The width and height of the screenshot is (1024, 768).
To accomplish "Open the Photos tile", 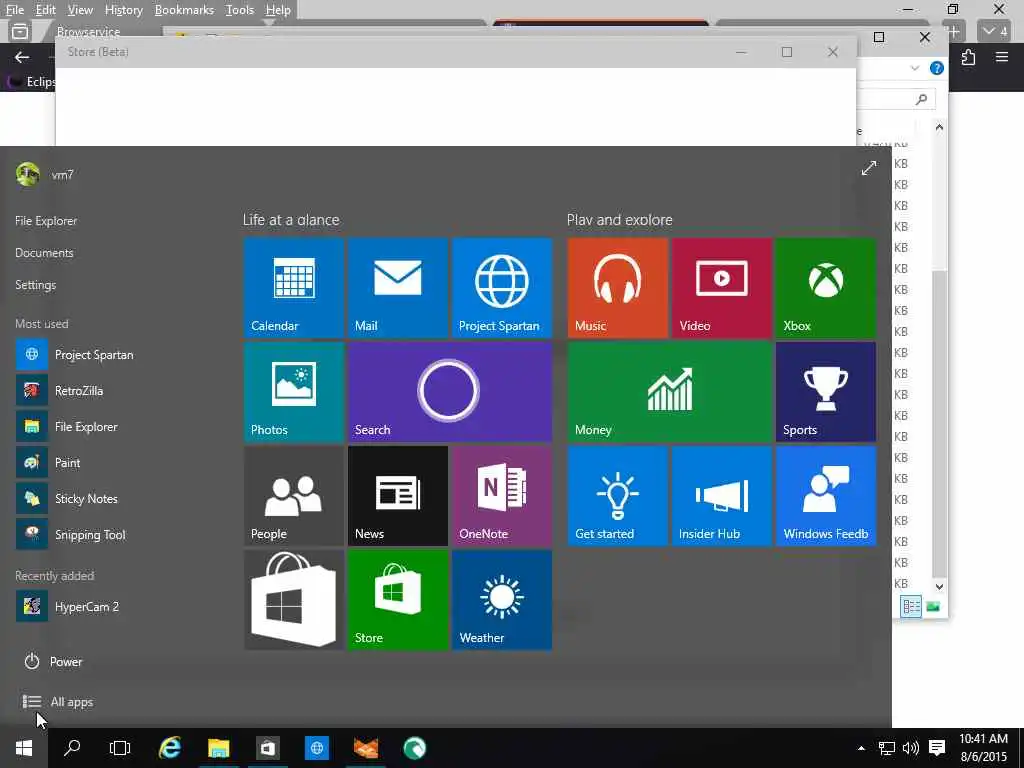I will click(x=293, y=392).
